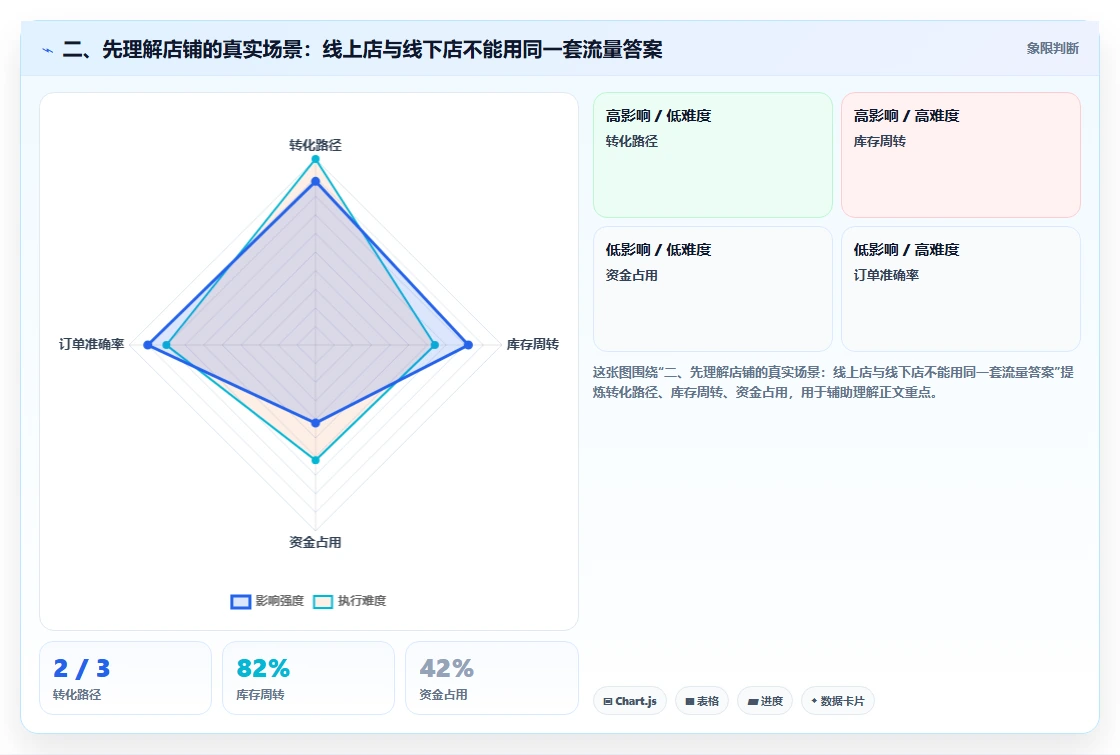Click the 42% 资金占用 stat card
Image resolution: width=1120 pixels, height=755 pixels.
[x=491, y=678]
